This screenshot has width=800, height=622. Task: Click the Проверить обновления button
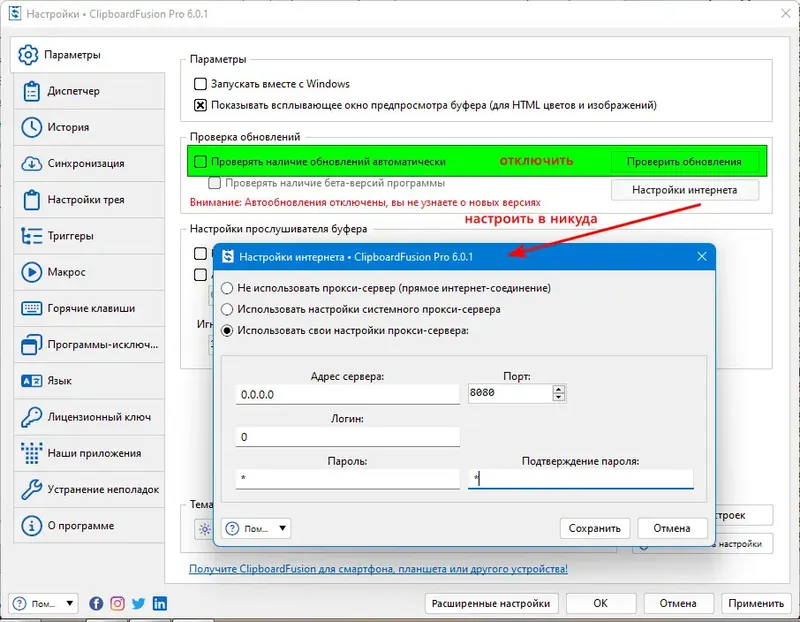[x=684, y=162]
